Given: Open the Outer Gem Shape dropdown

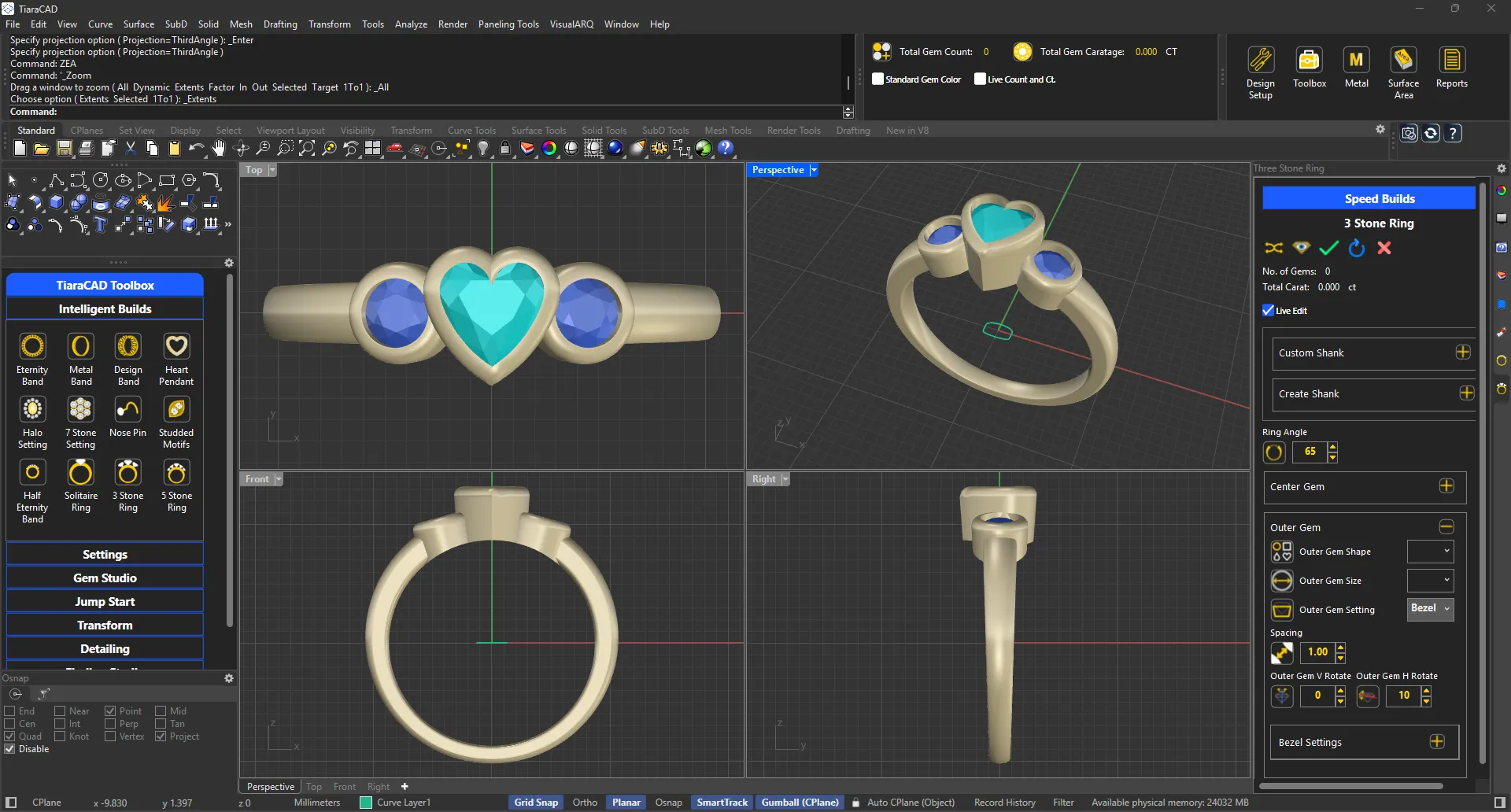Looking at the screenshot, I should 1430,551.
